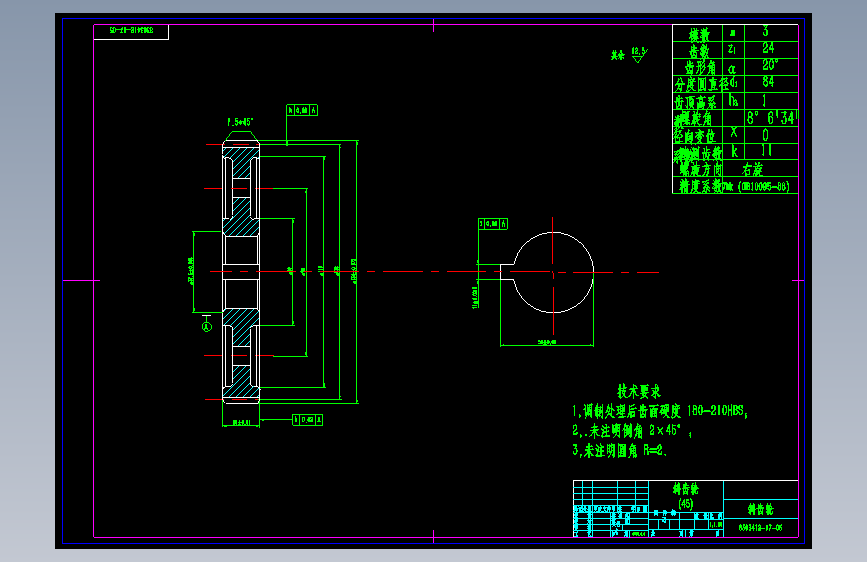This screenshot has width=867, height=562.
Task: Click the 其余 12.5 surface roughness symbol
Action: [629, 55]
